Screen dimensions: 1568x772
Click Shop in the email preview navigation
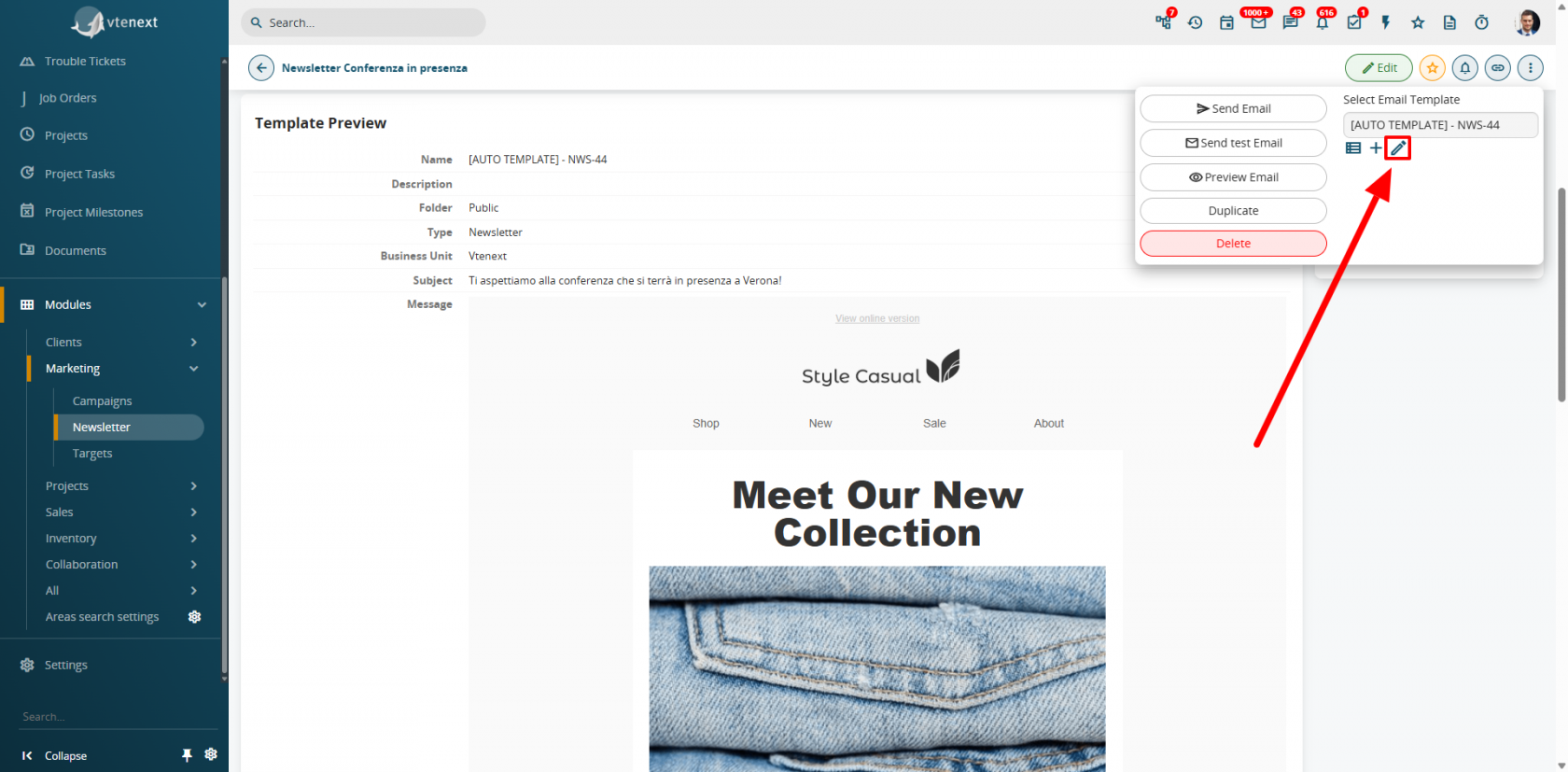tap(706, 424)
